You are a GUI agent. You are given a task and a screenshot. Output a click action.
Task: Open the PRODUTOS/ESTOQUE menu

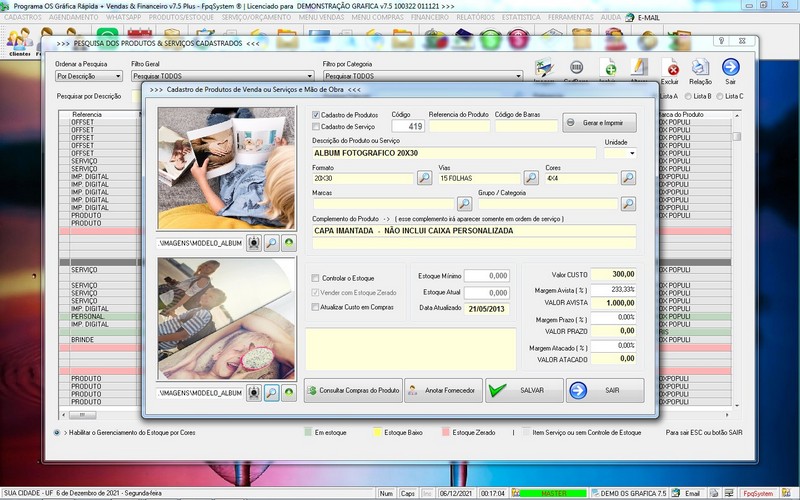pos(181,17)
